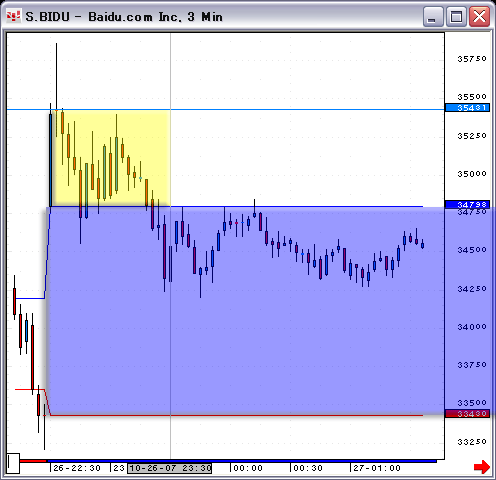Click the red scroll-right arrow
Screen dimensions: 496x480
pos(482,466)
